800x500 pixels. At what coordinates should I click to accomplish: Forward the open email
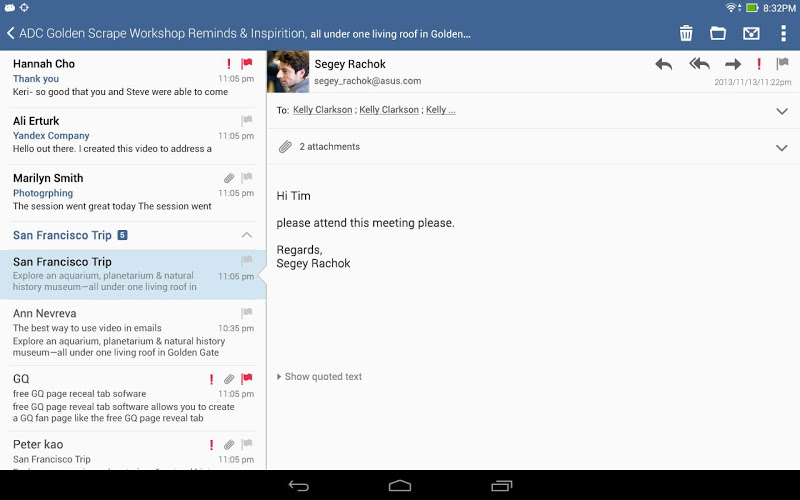733,64
